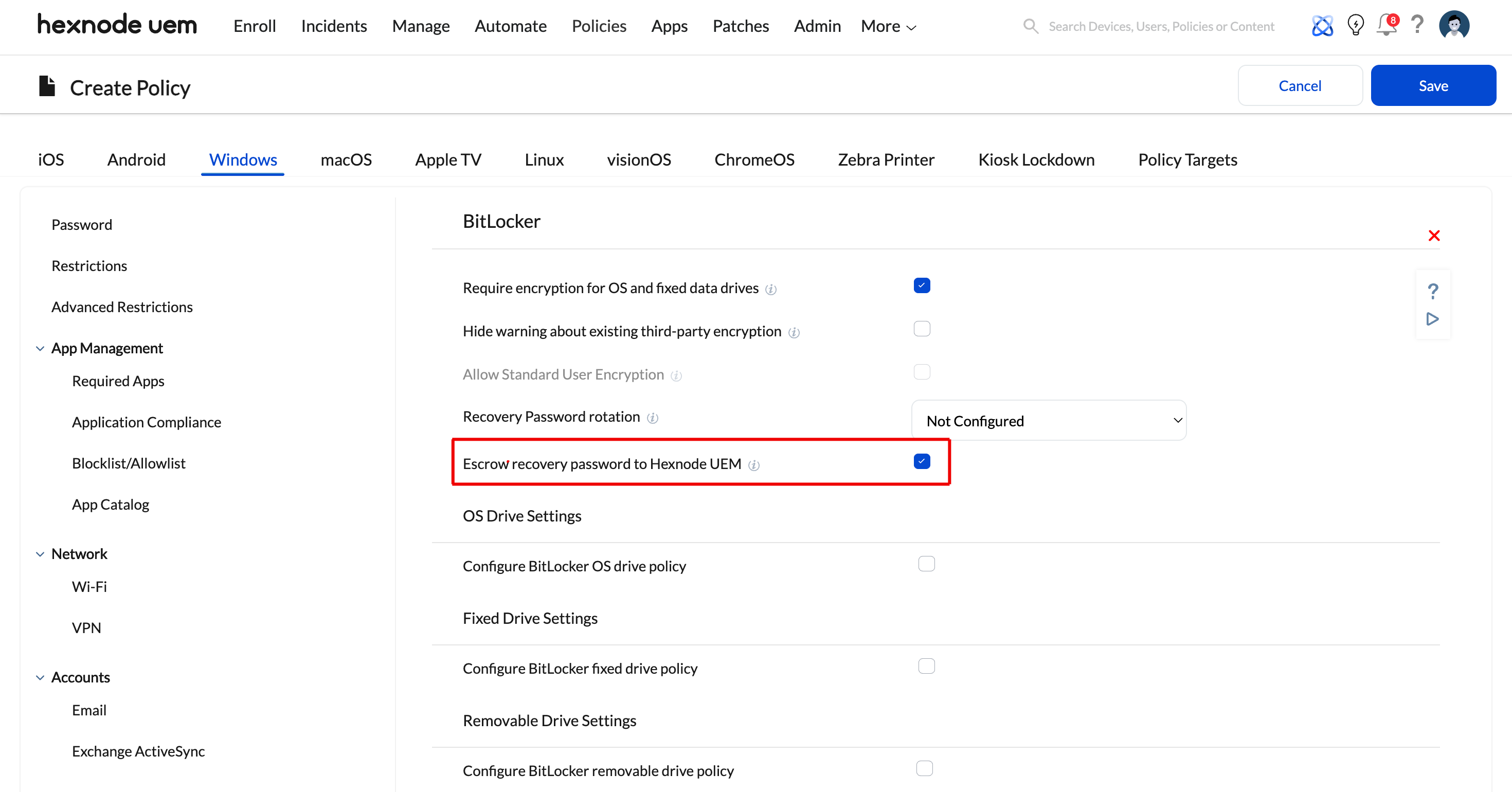Open the top bar help question mark
1512x792 pixels.
tap(1417, 25)
